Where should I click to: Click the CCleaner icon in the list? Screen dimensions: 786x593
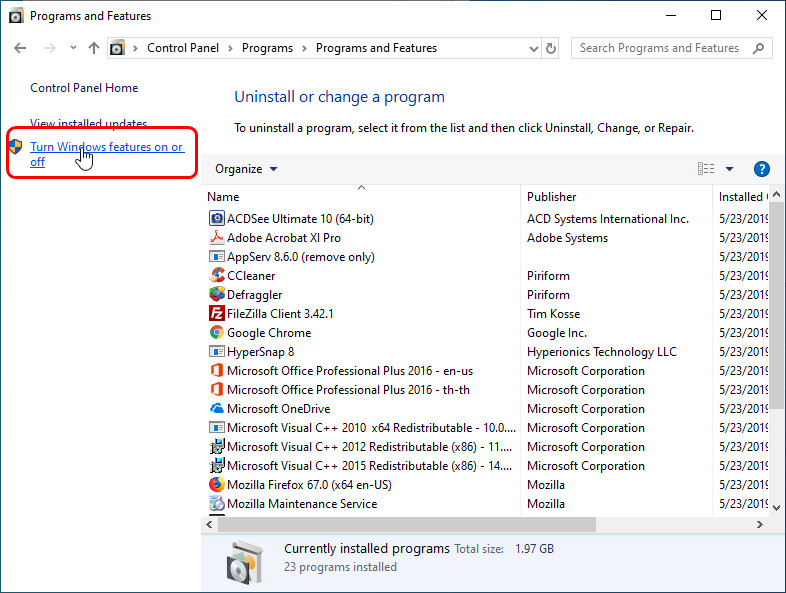[x=217, y=276]
